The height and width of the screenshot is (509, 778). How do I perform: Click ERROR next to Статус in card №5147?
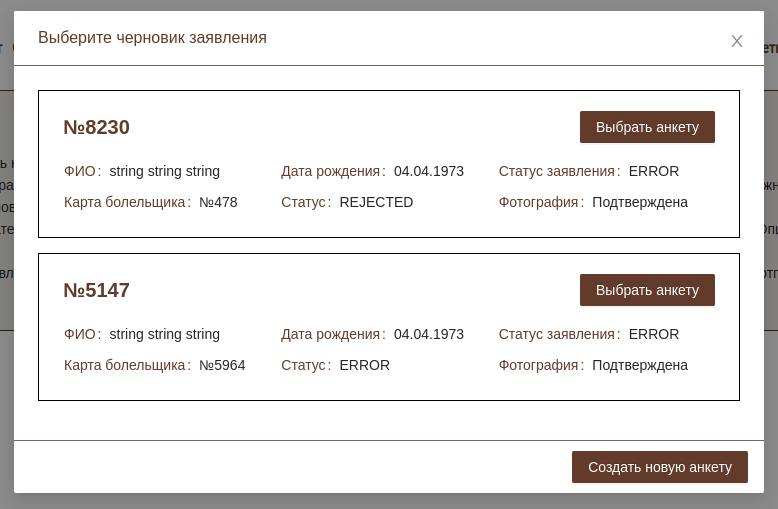(x=364, y=365)
